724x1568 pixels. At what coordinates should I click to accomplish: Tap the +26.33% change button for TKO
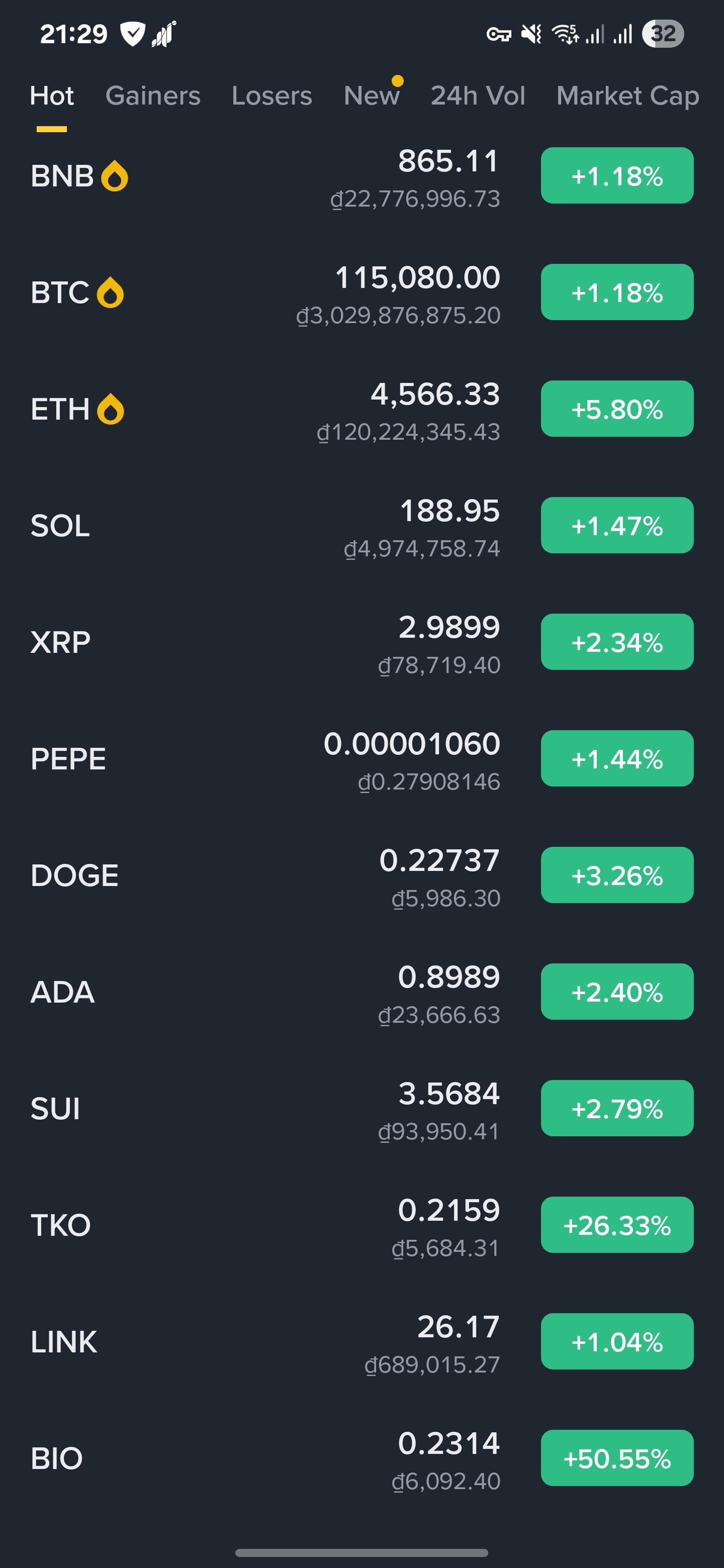click(x=617, y=1225)
